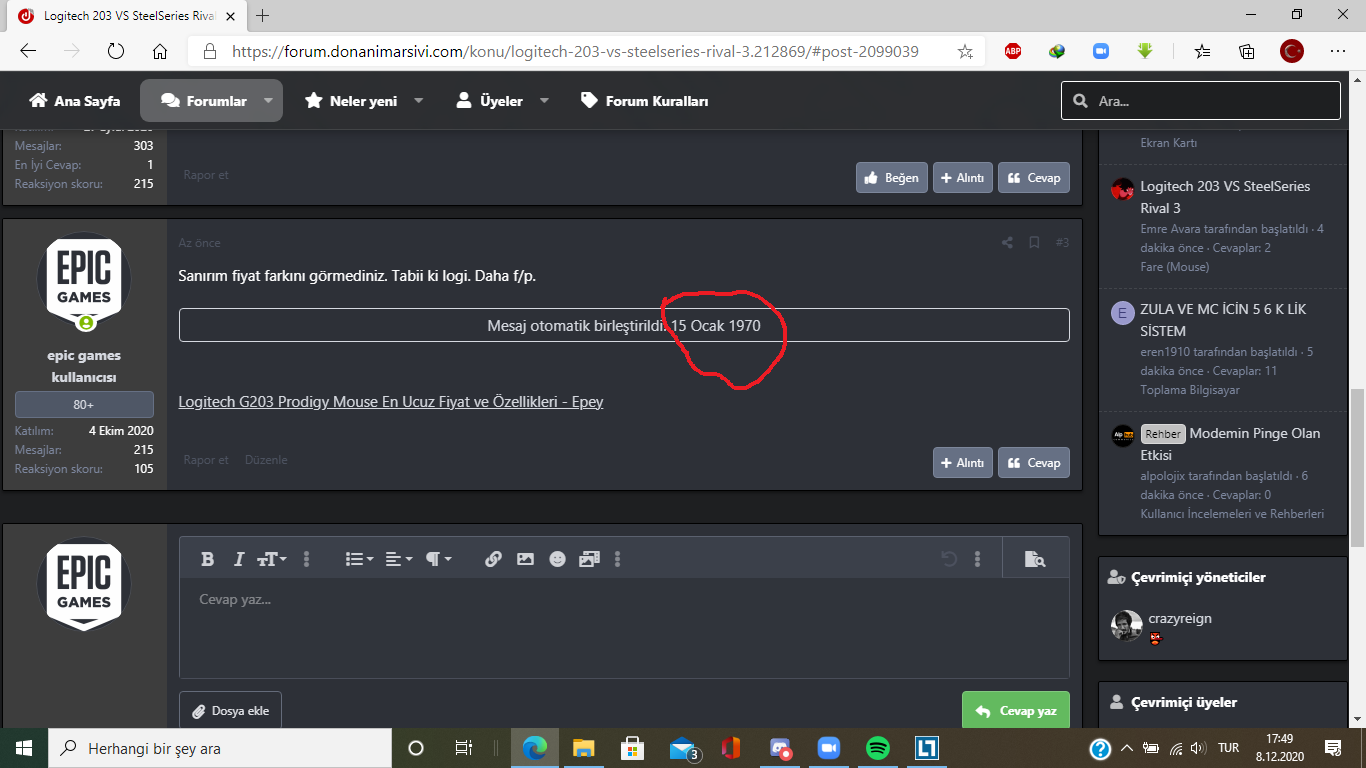Go to the browser home page
1366x768 pixels.
pos(160,51)
